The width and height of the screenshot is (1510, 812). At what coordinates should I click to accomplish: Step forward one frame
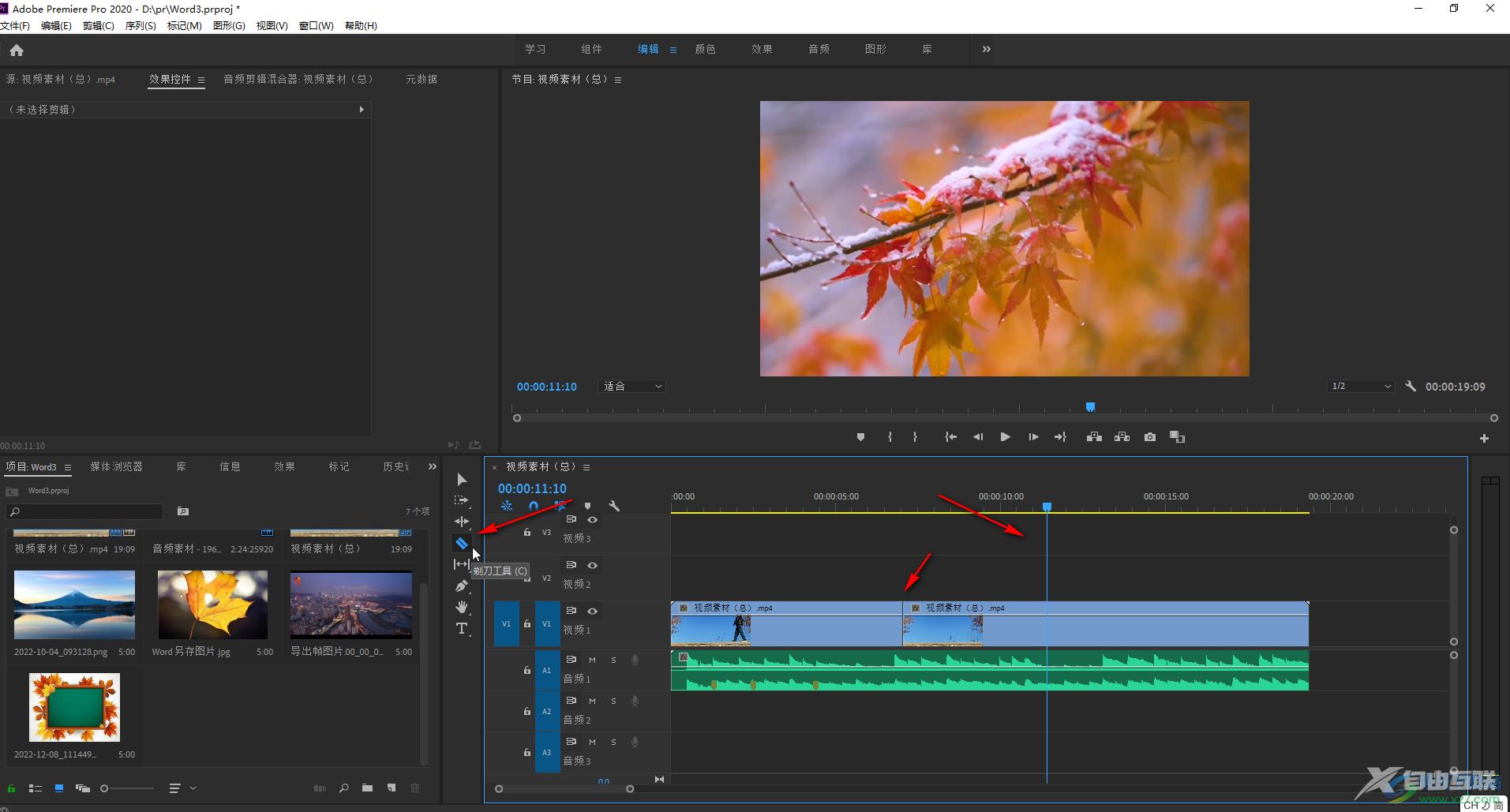click(1032, 437)
